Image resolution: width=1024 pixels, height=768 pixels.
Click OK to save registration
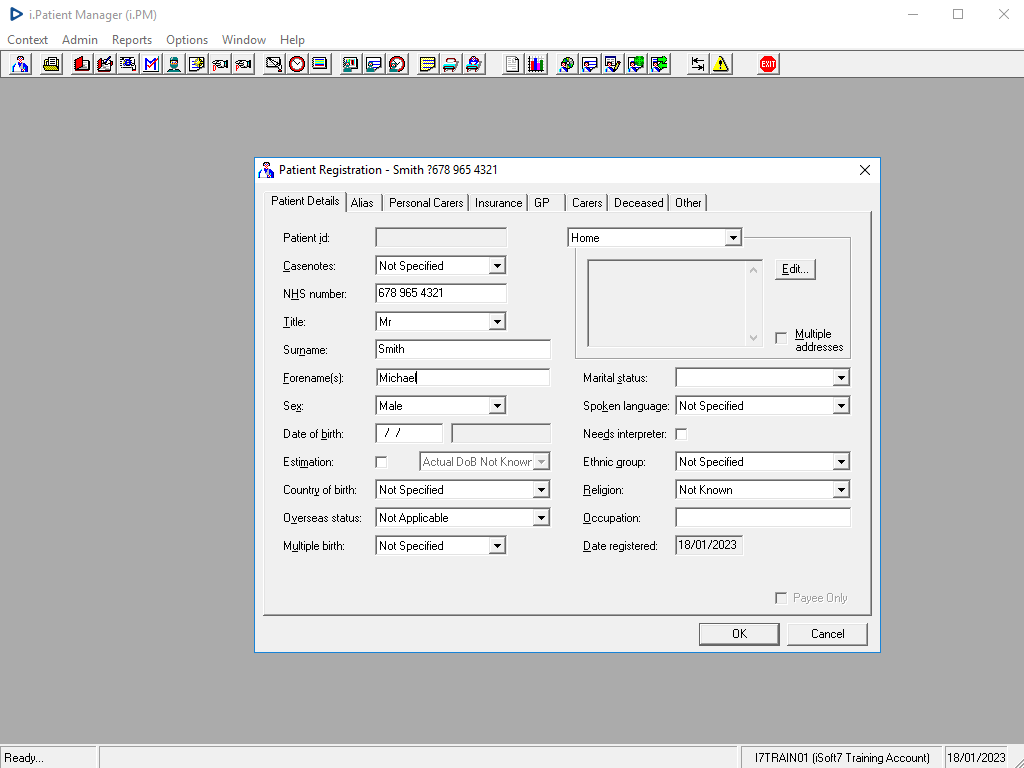click(739, 634)
